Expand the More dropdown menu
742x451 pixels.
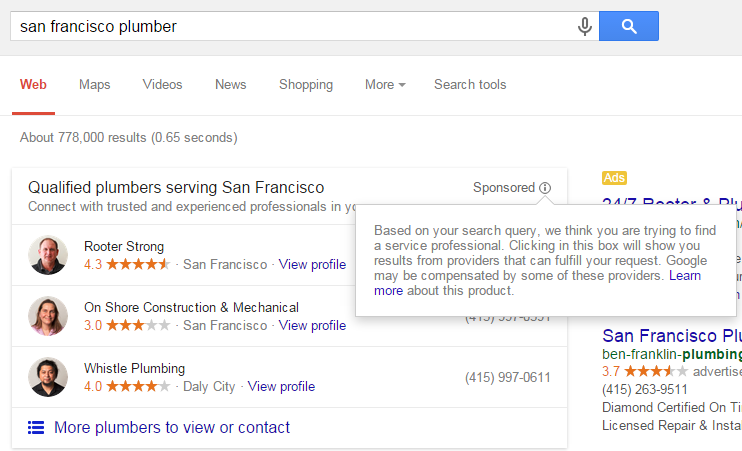tap(385, 85)
